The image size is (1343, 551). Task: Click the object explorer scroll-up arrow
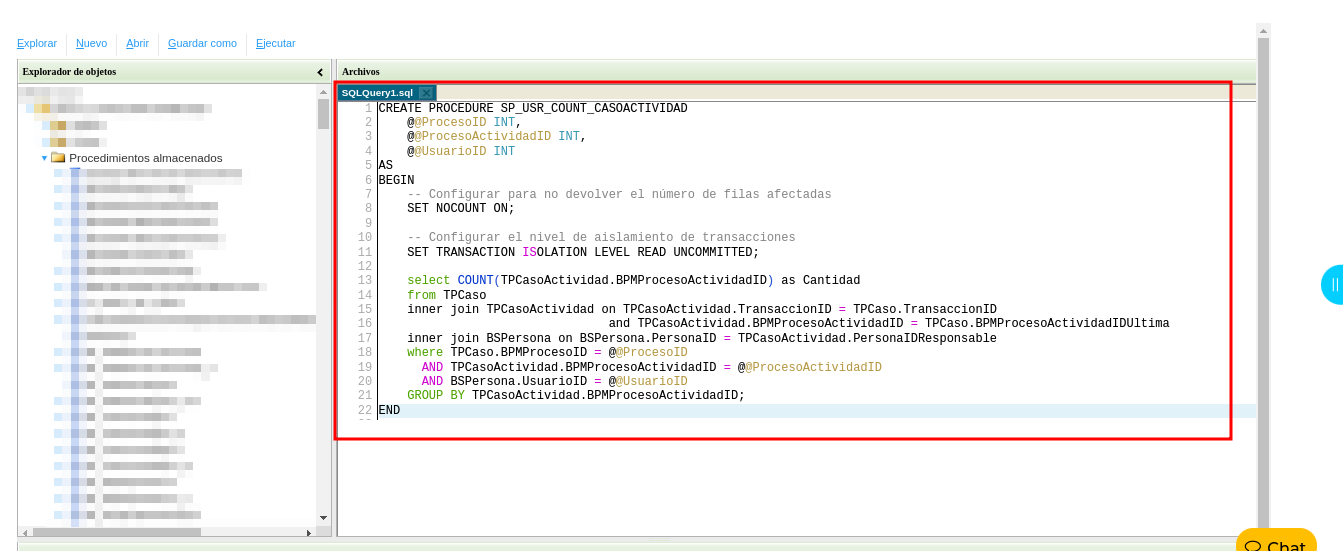323,90
